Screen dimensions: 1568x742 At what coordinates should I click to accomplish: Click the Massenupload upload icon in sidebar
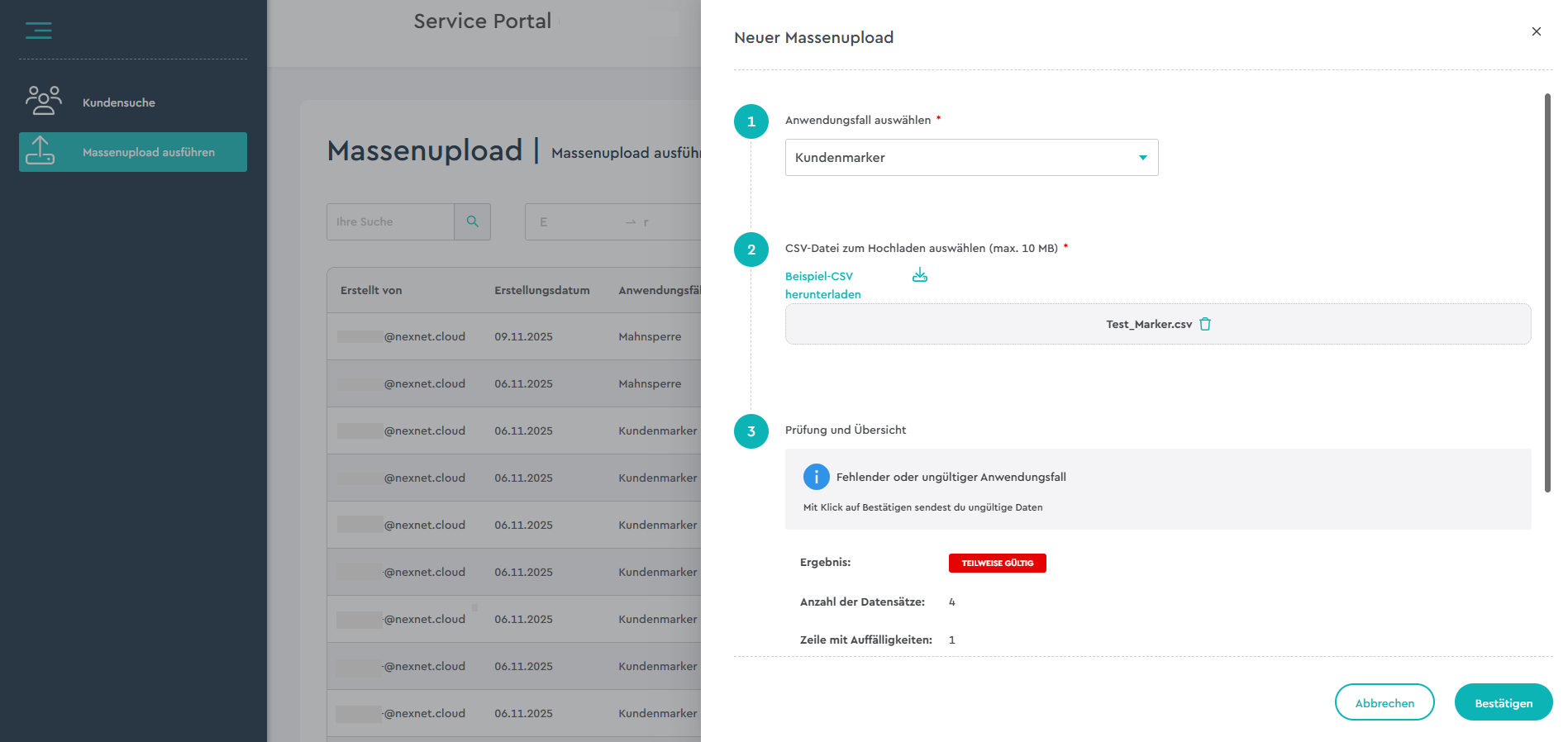click(40, 151)
